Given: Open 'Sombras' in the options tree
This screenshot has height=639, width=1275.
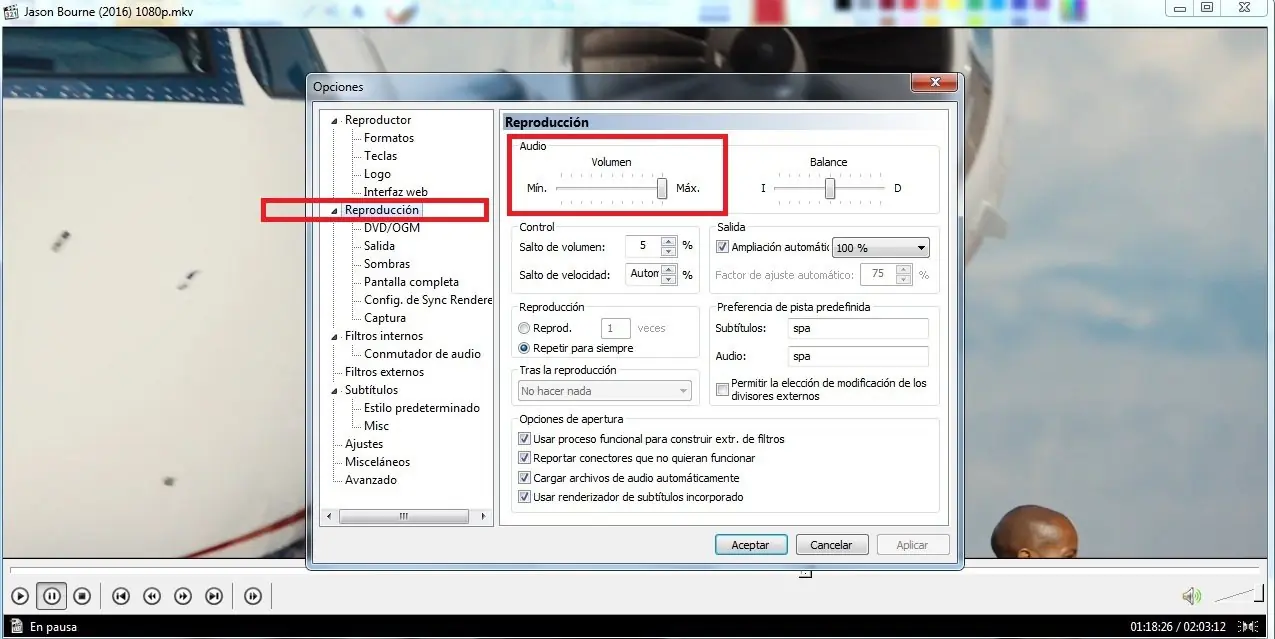Looking at the screenshot, I should point(387,264).
